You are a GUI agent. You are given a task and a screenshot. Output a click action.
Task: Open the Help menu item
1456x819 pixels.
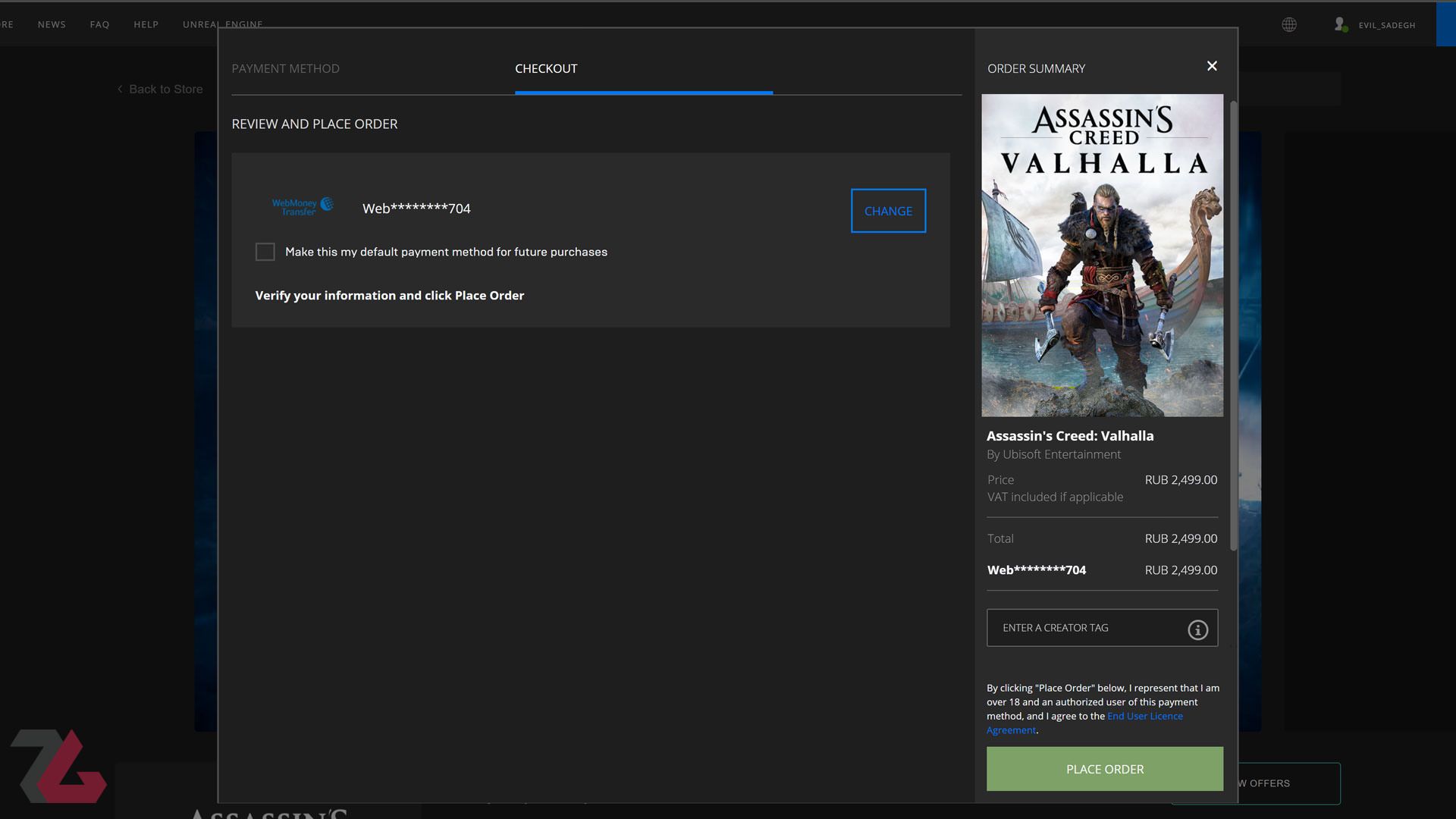pyautogui.click(x=146, y=25)
